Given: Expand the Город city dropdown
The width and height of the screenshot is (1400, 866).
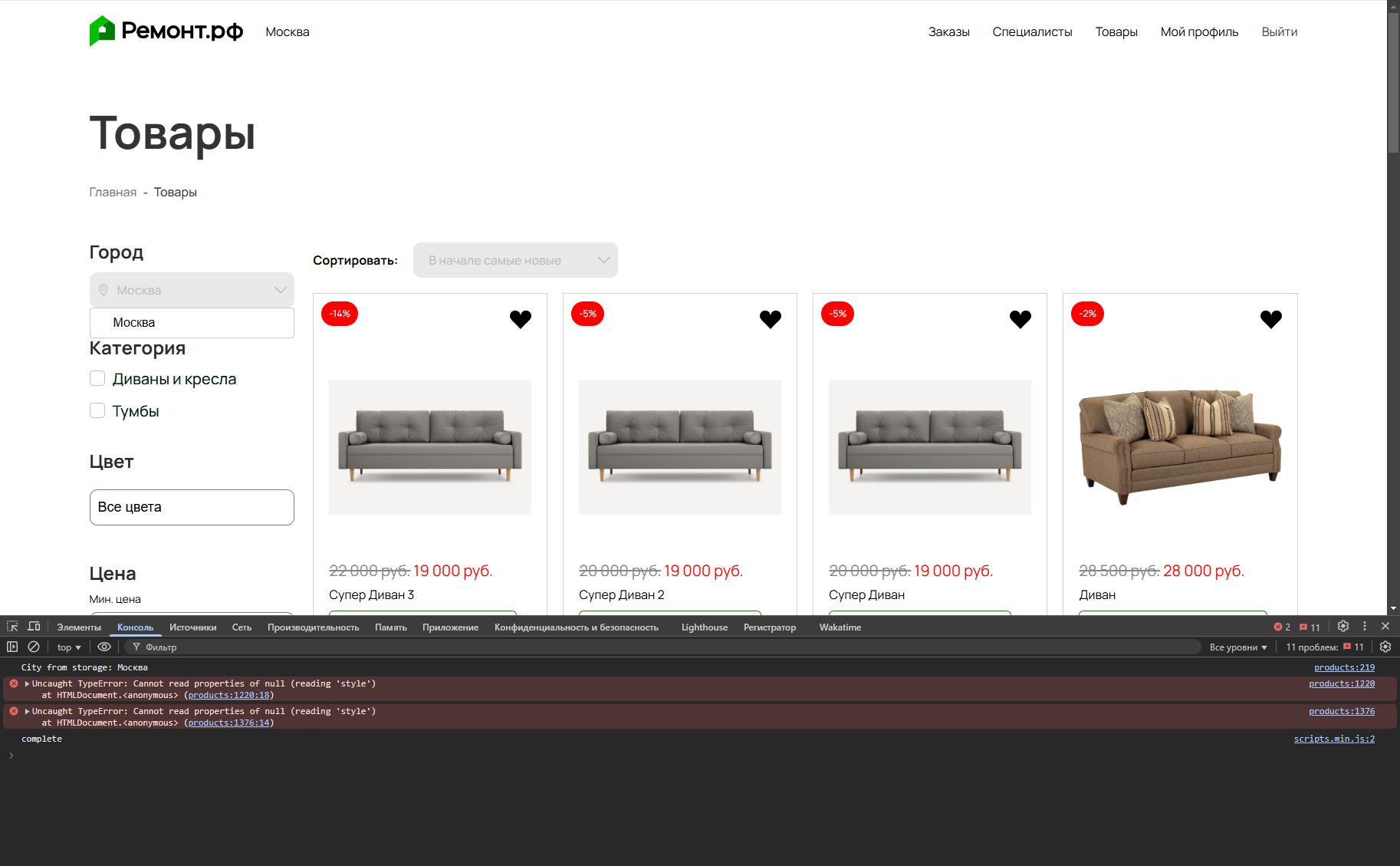Looking at the screenshot, I should (x=192, y=290).
